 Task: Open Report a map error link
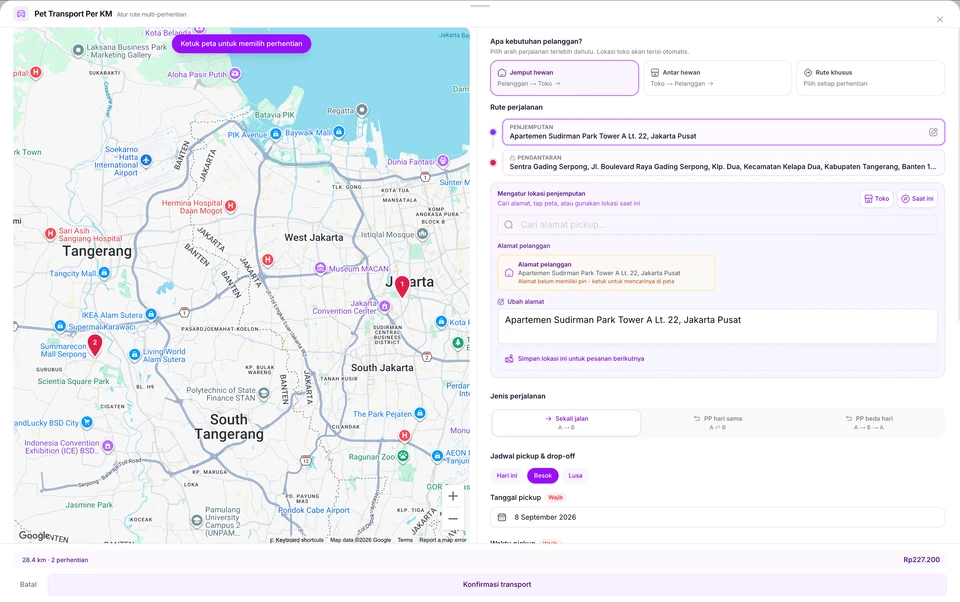click(x=443, y=540)
